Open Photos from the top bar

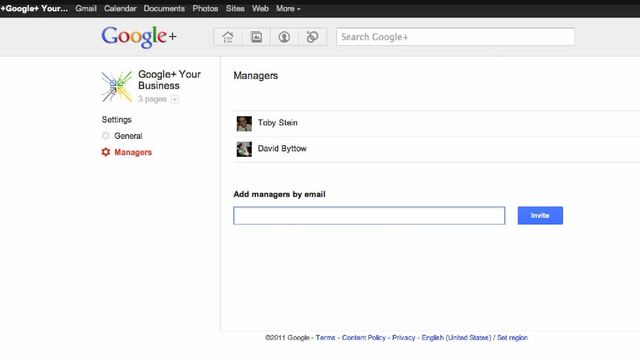tap(205, 8)
